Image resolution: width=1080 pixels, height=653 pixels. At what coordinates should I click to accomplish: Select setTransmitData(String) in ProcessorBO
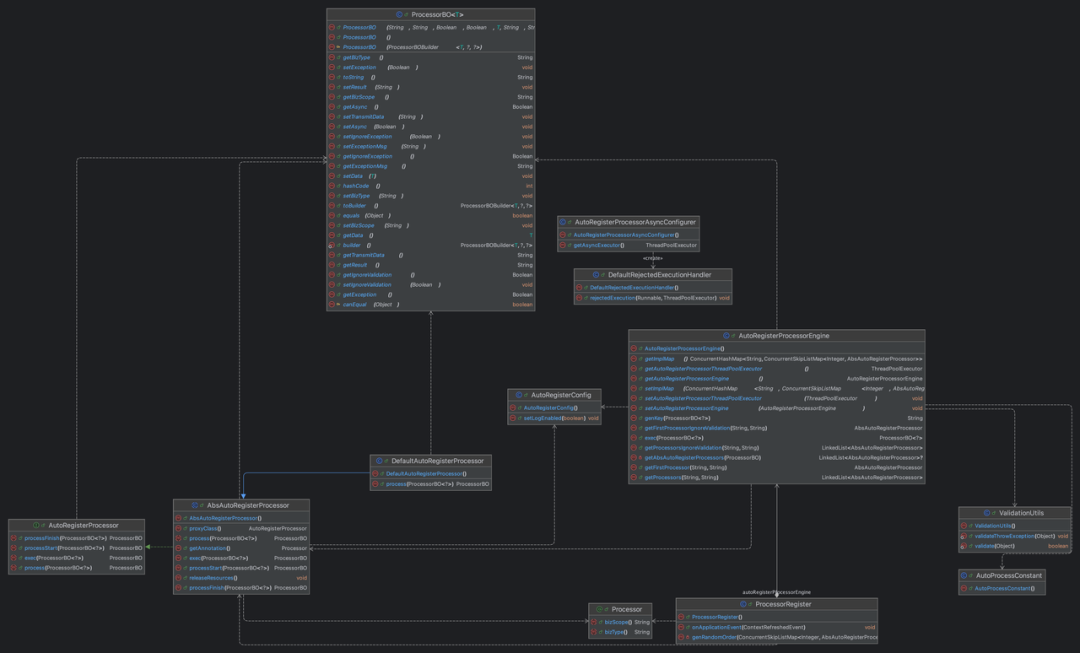tap(430, 117)
